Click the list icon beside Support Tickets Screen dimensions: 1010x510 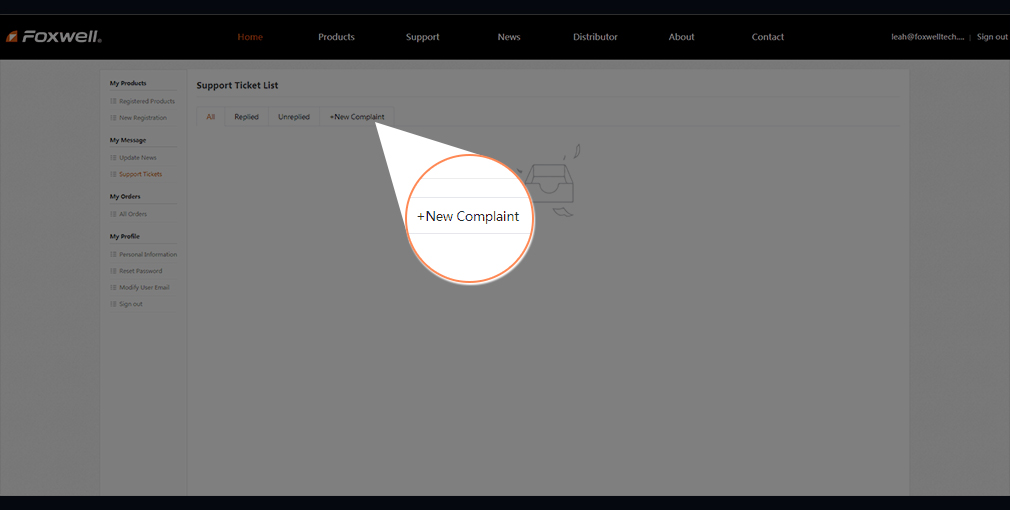coord(113,174)
